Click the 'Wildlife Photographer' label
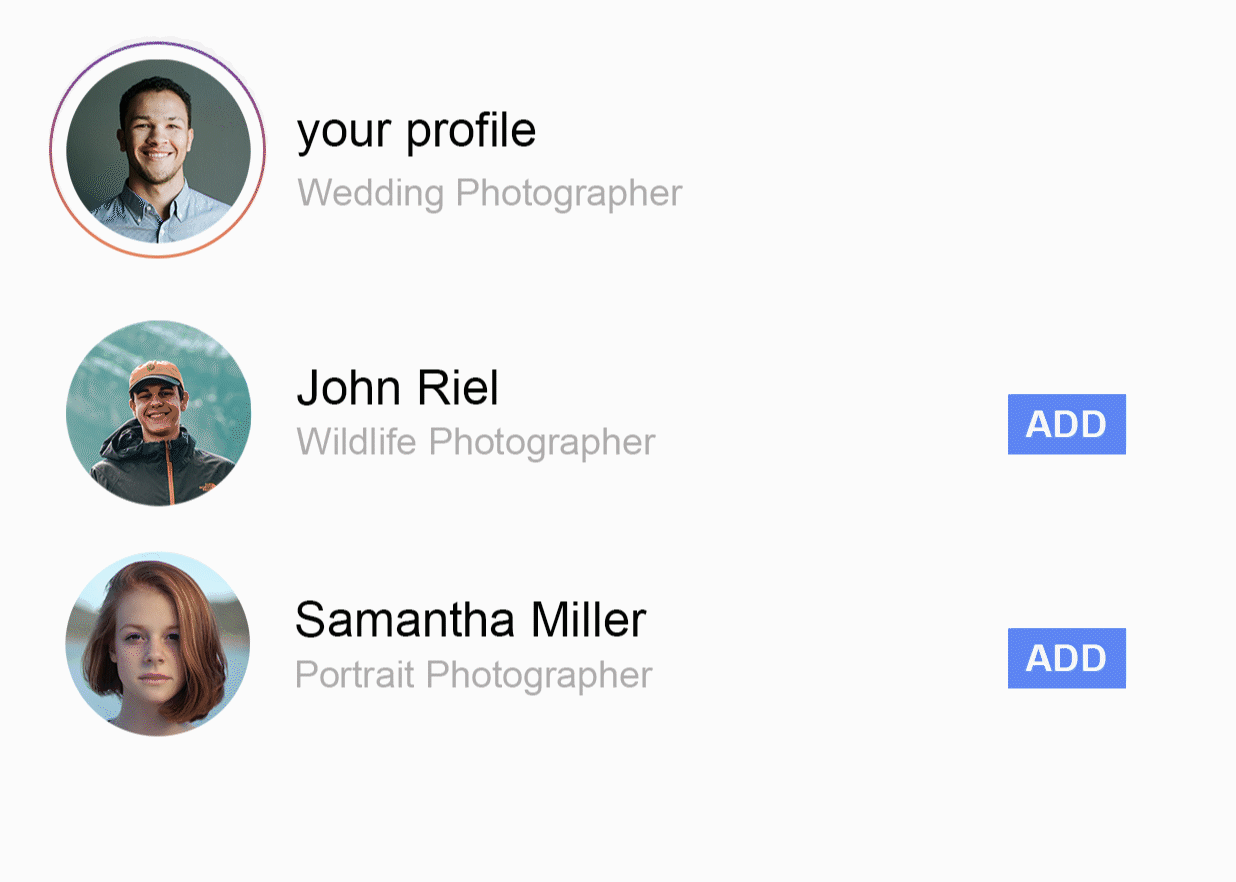Image resolution: width=1236 pixels, height=882 pixels. point(476,442)
